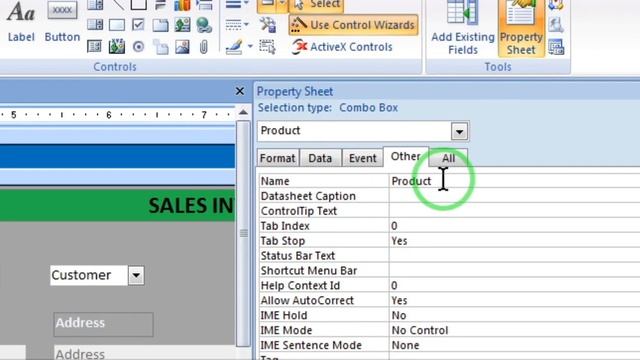Select the grey Address label on form

tap(104, 324)
